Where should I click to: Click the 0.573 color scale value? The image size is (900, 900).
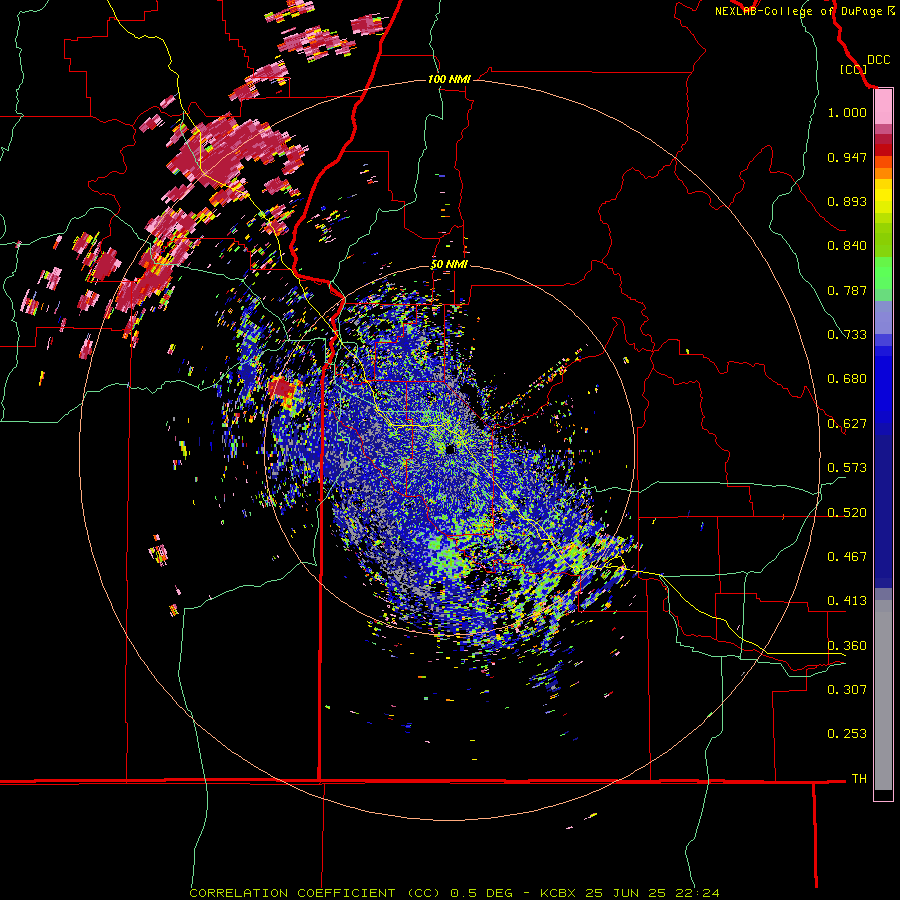point(847,468)
